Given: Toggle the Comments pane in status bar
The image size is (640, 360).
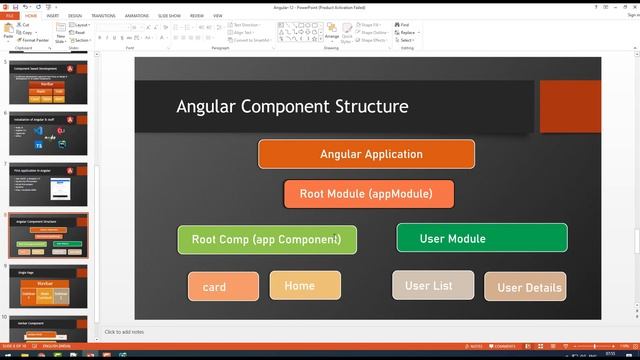Looking at the screenshot, I should coord(502,346).
